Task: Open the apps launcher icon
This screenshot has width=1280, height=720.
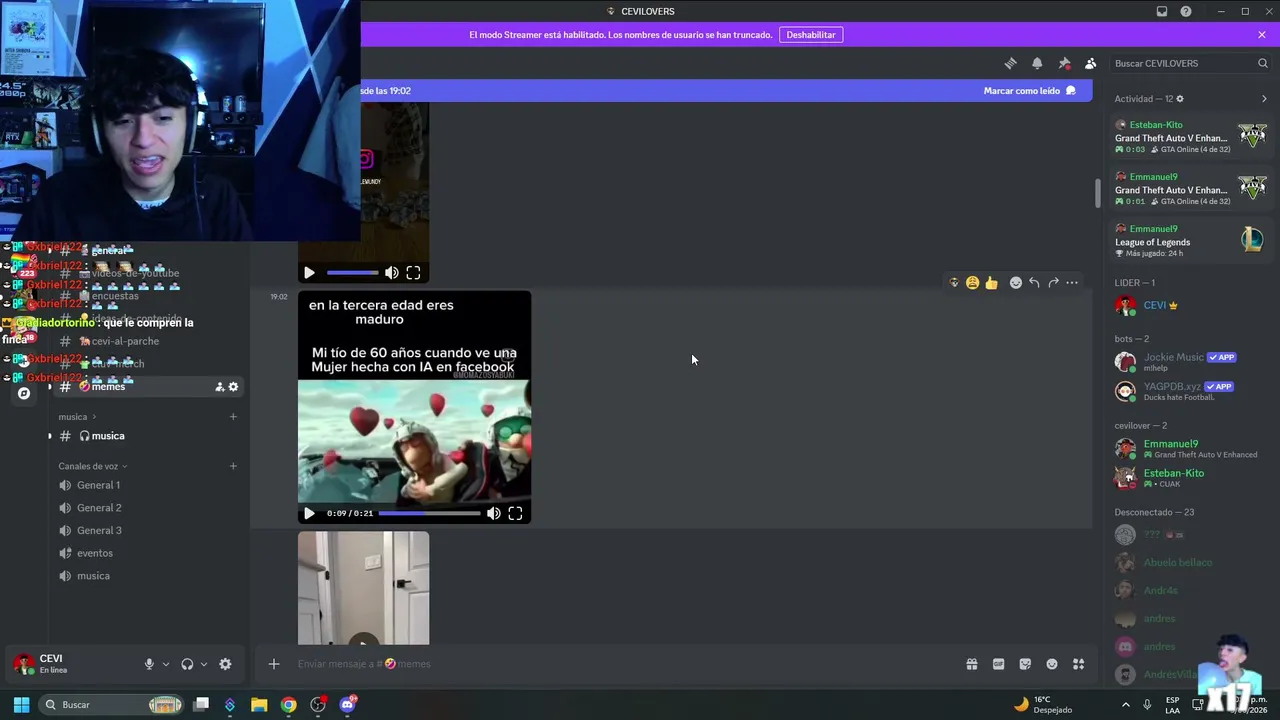Action: pyautogui.click(x=1078, y=664)
